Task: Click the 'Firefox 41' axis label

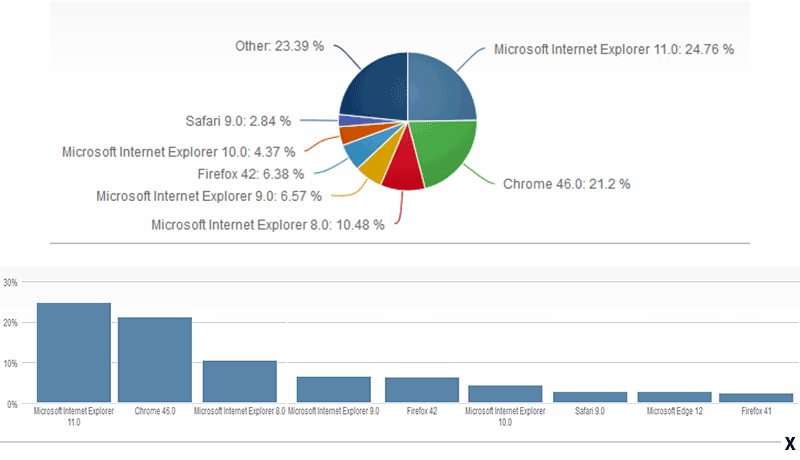Action: coord(756,411)
